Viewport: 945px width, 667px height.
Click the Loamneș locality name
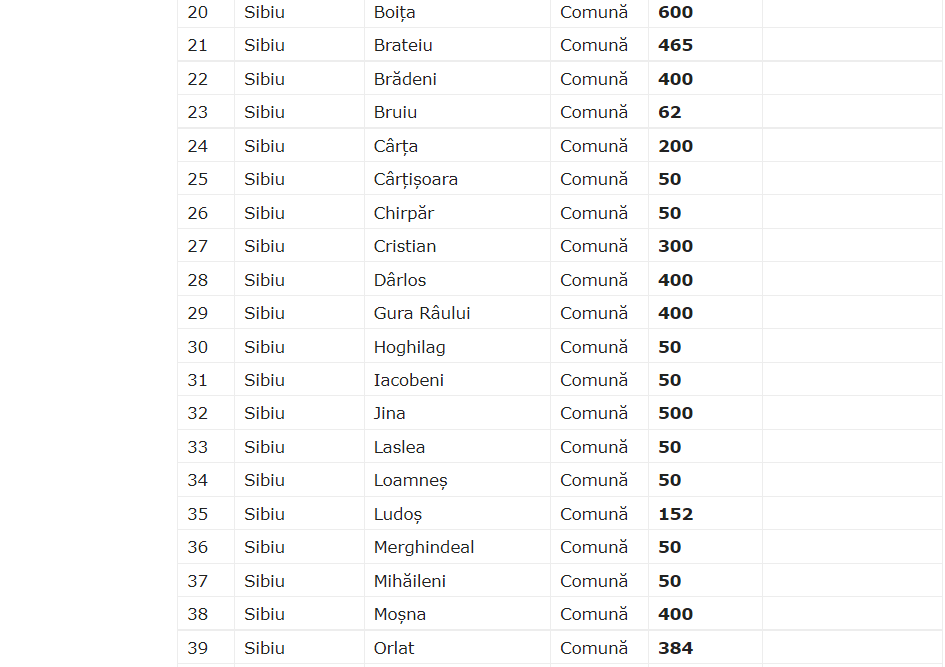pyautogui.click(x=410, y=480)
